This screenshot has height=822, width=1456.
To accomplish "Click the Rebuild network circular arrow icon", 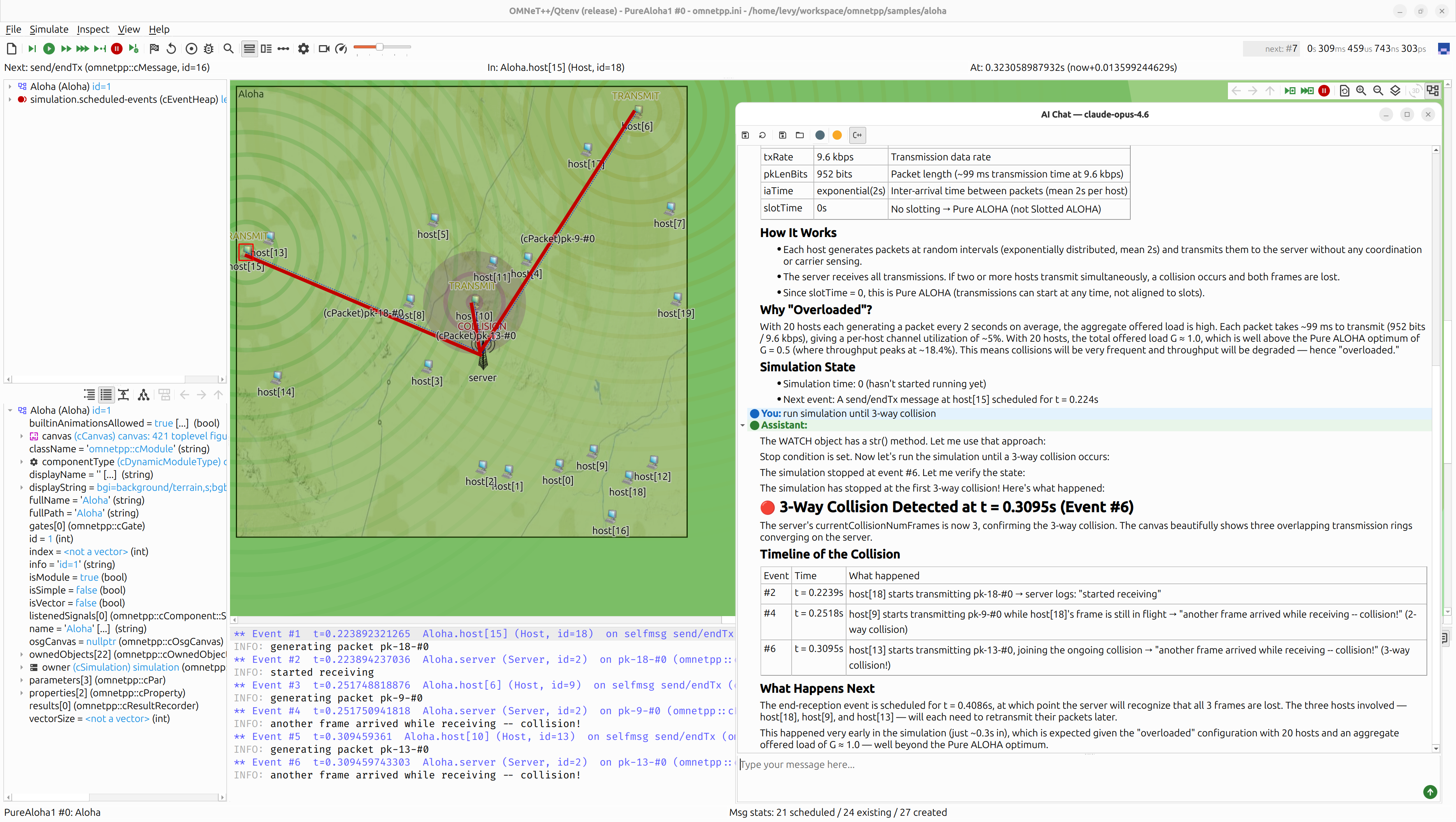I will click(x=171, y=49).
